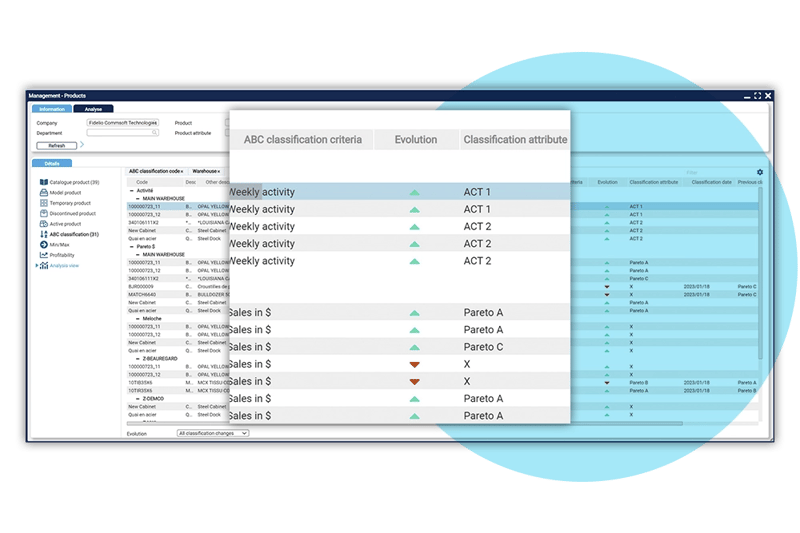800x533 pixels.
Task: Click the grid vertical scrollbar
Action: (x=760, y=273)
